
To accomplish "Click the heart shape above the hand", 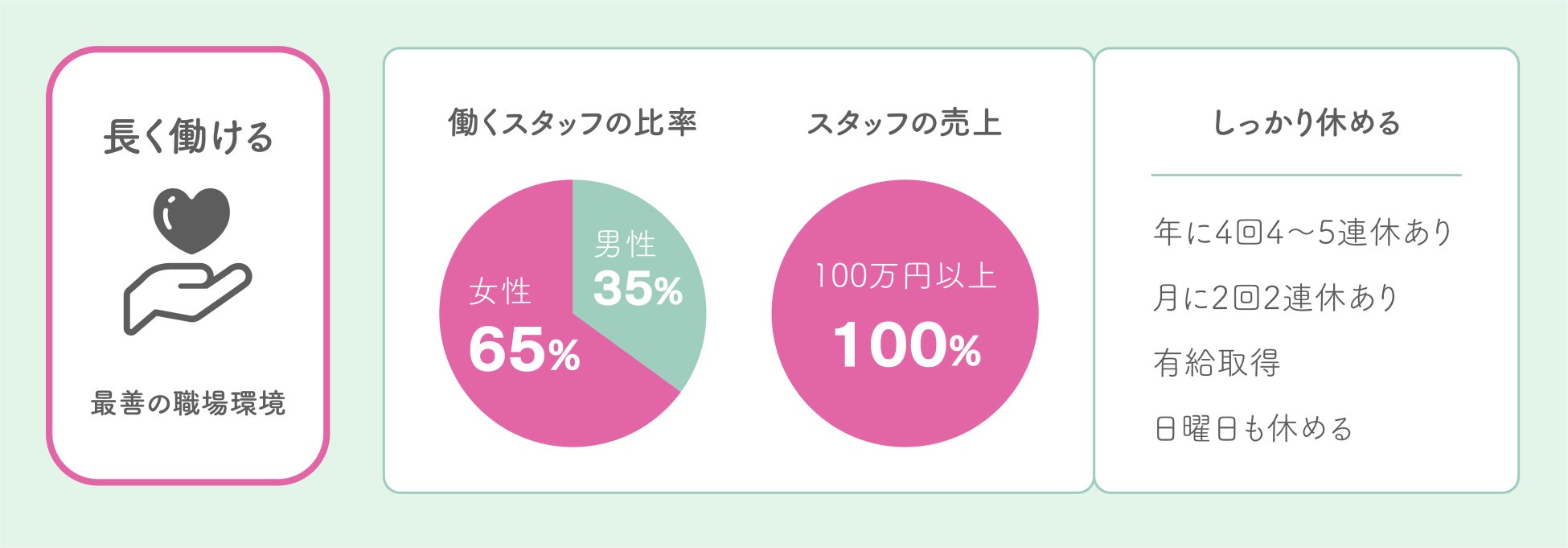I will [191, 219].
